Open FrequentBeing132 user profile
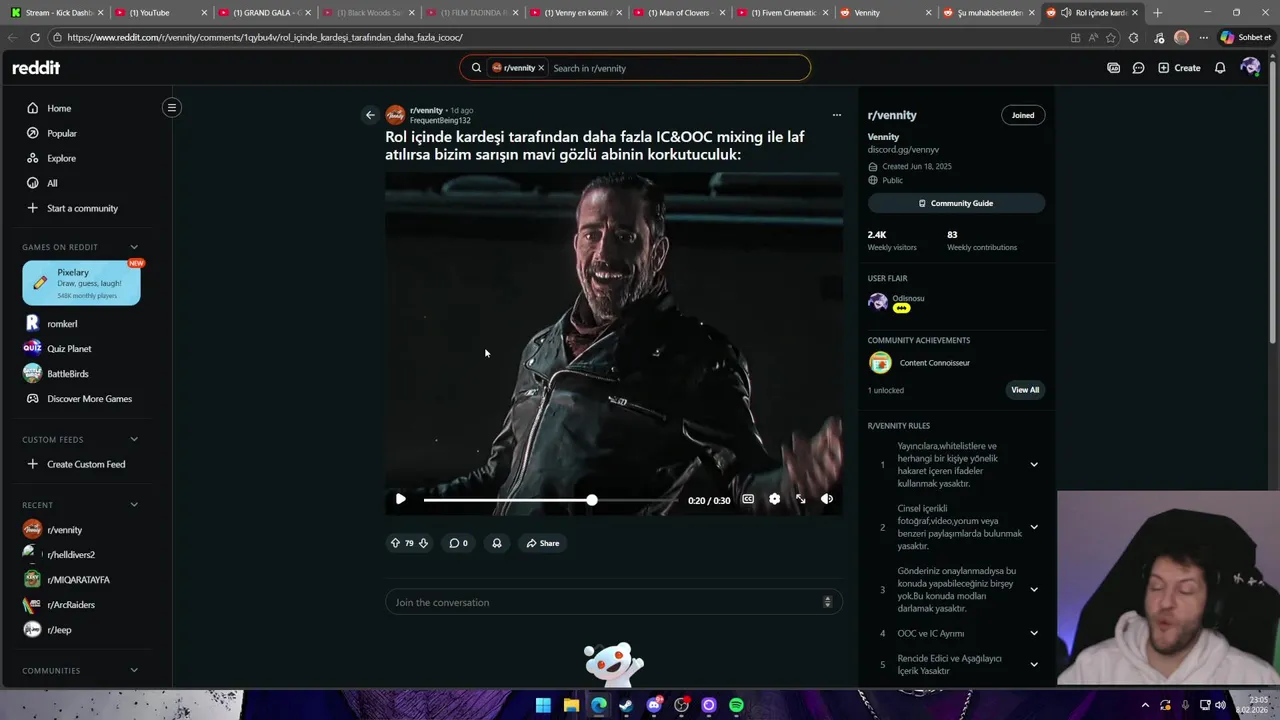1280x720 pixels. [x=440, y=121]
